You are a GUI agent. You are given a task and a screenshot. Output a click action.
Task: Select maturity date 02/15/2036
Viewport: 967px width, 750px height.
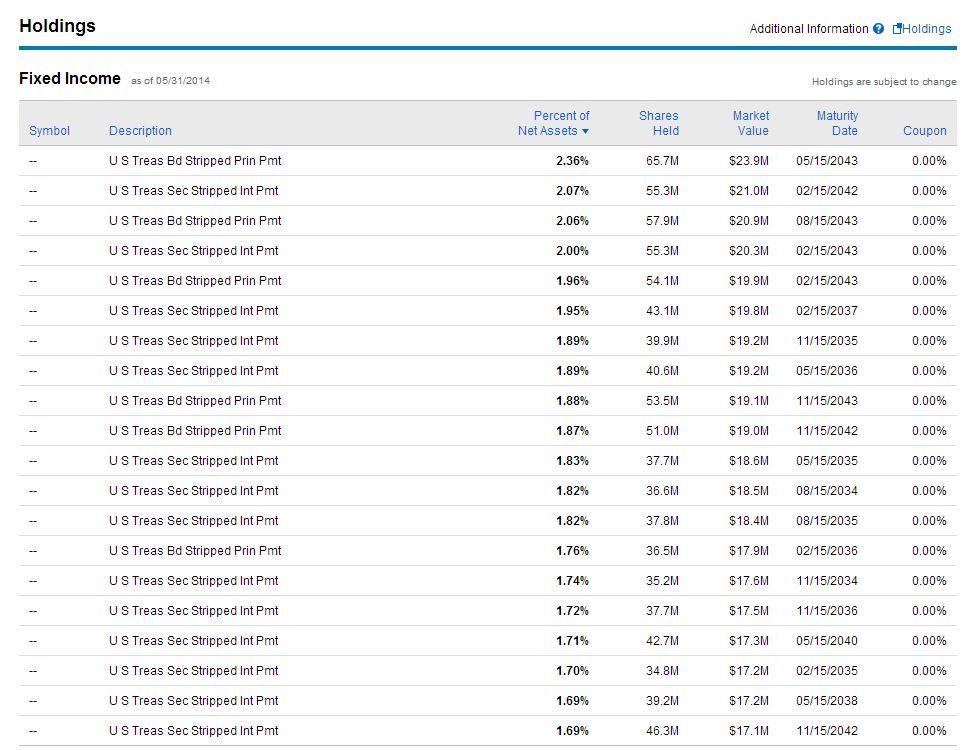click(x=826, y=551)
